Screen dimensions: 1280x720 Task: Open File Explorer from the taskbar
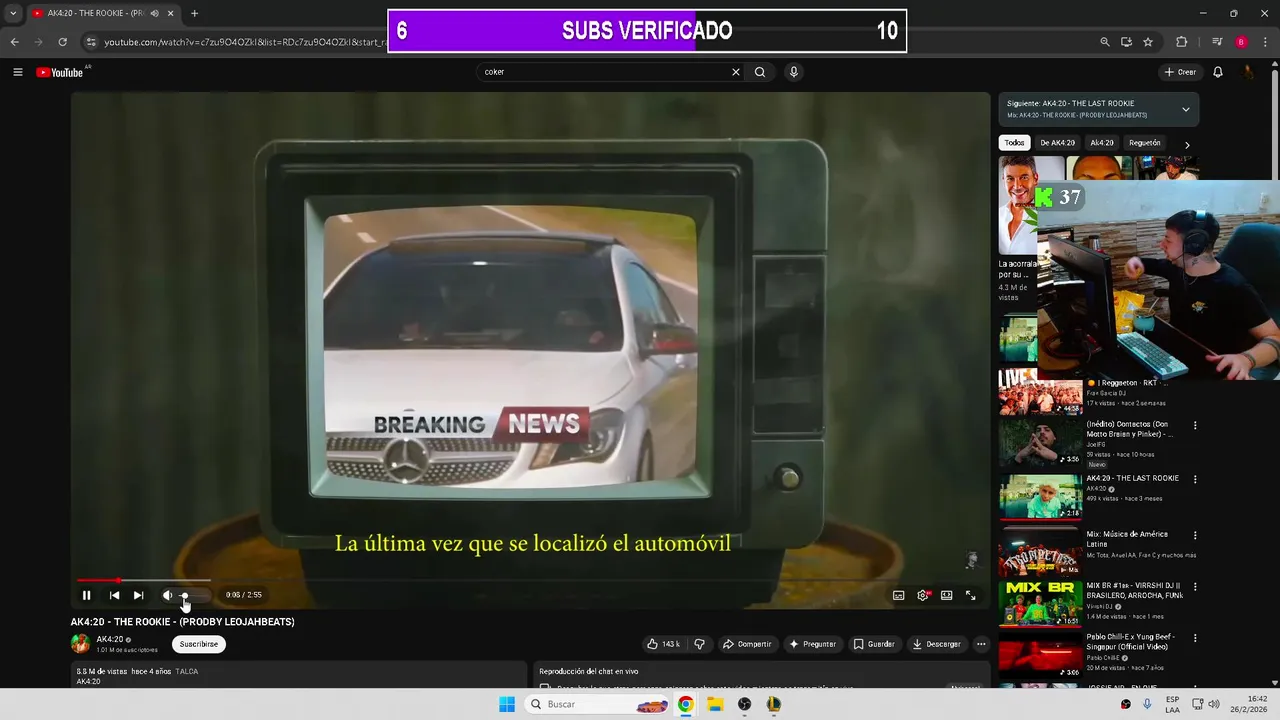pos(715,704)
